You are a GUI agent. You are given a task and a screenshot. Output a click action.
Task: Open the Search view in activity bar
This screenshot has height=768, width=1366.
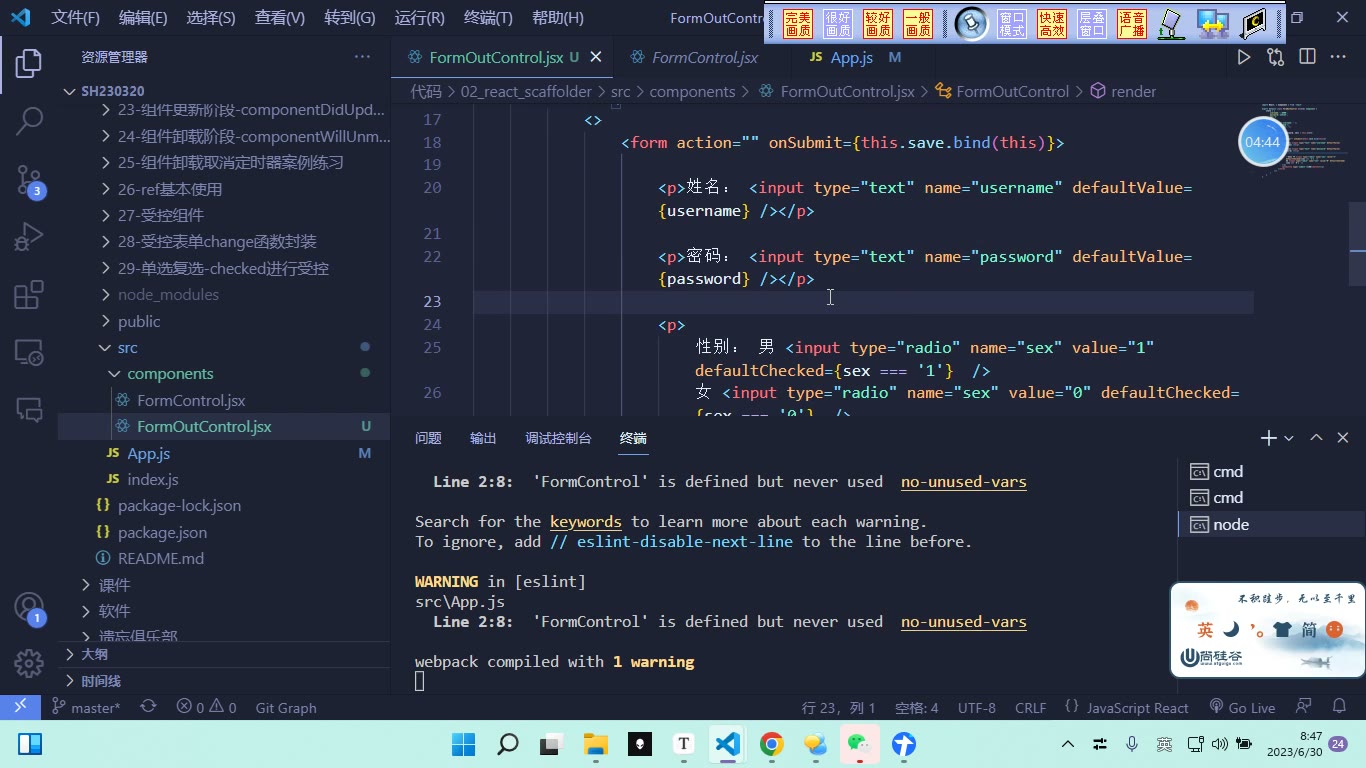pos(29,121)
